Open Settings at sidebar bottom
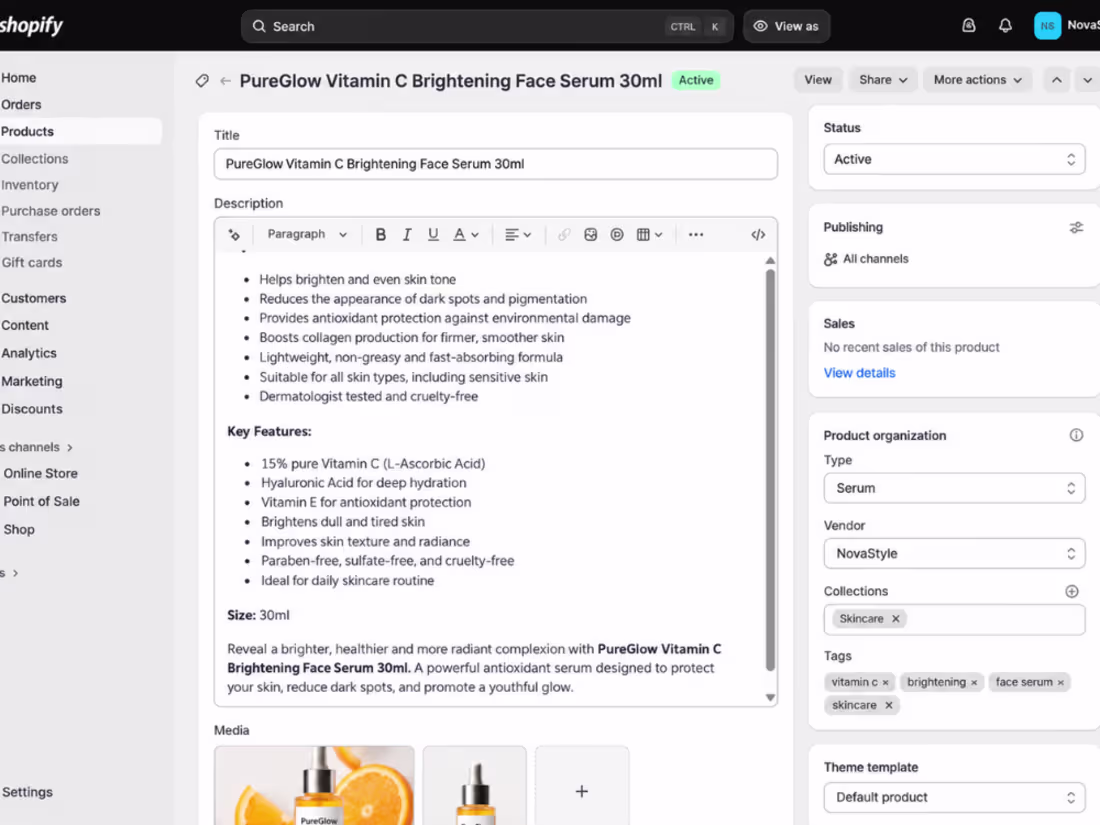The height and width of the screenshot is (825, 1100). (x=27, y=792)
